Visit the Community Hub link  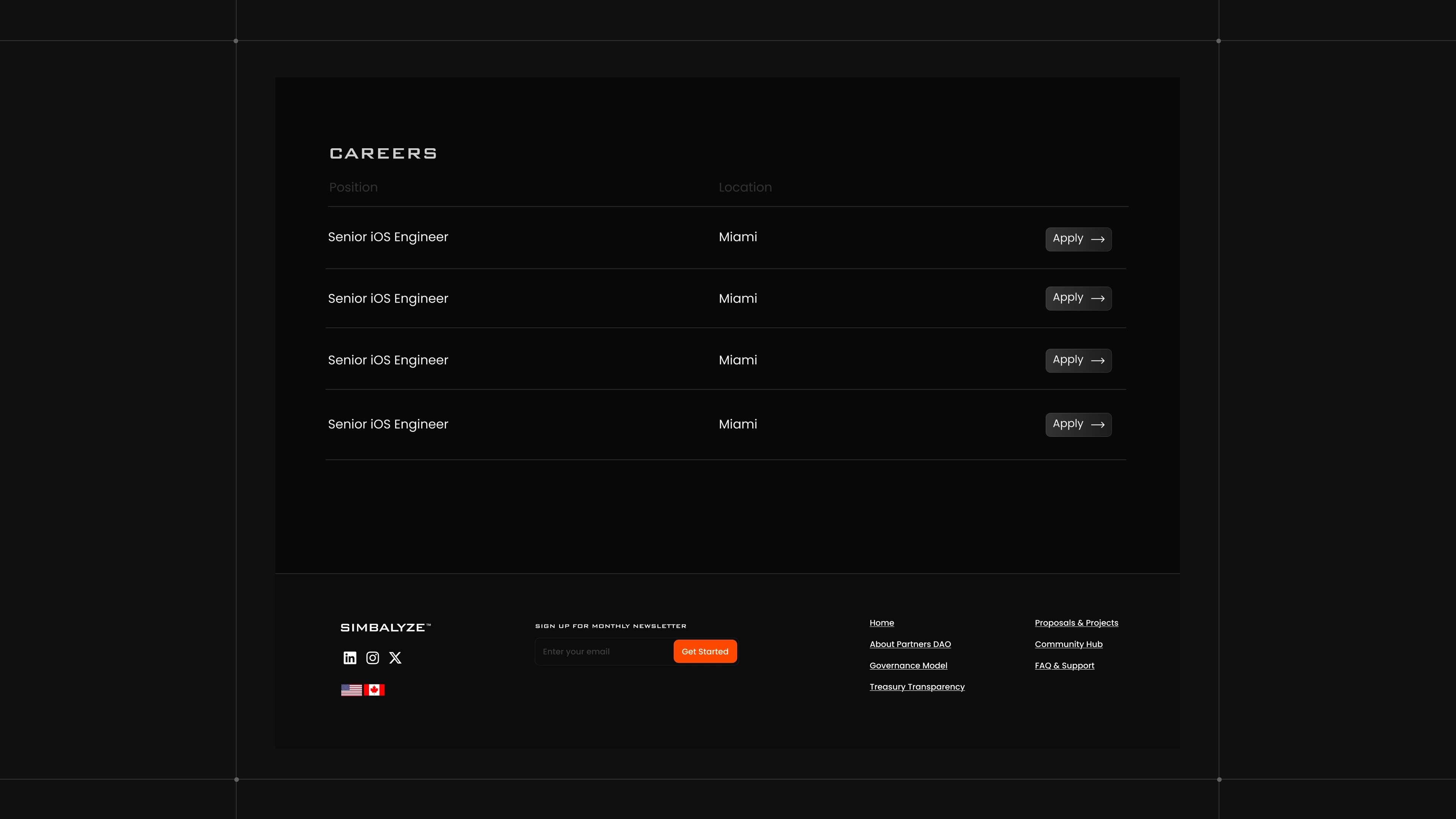(1068, 644)
